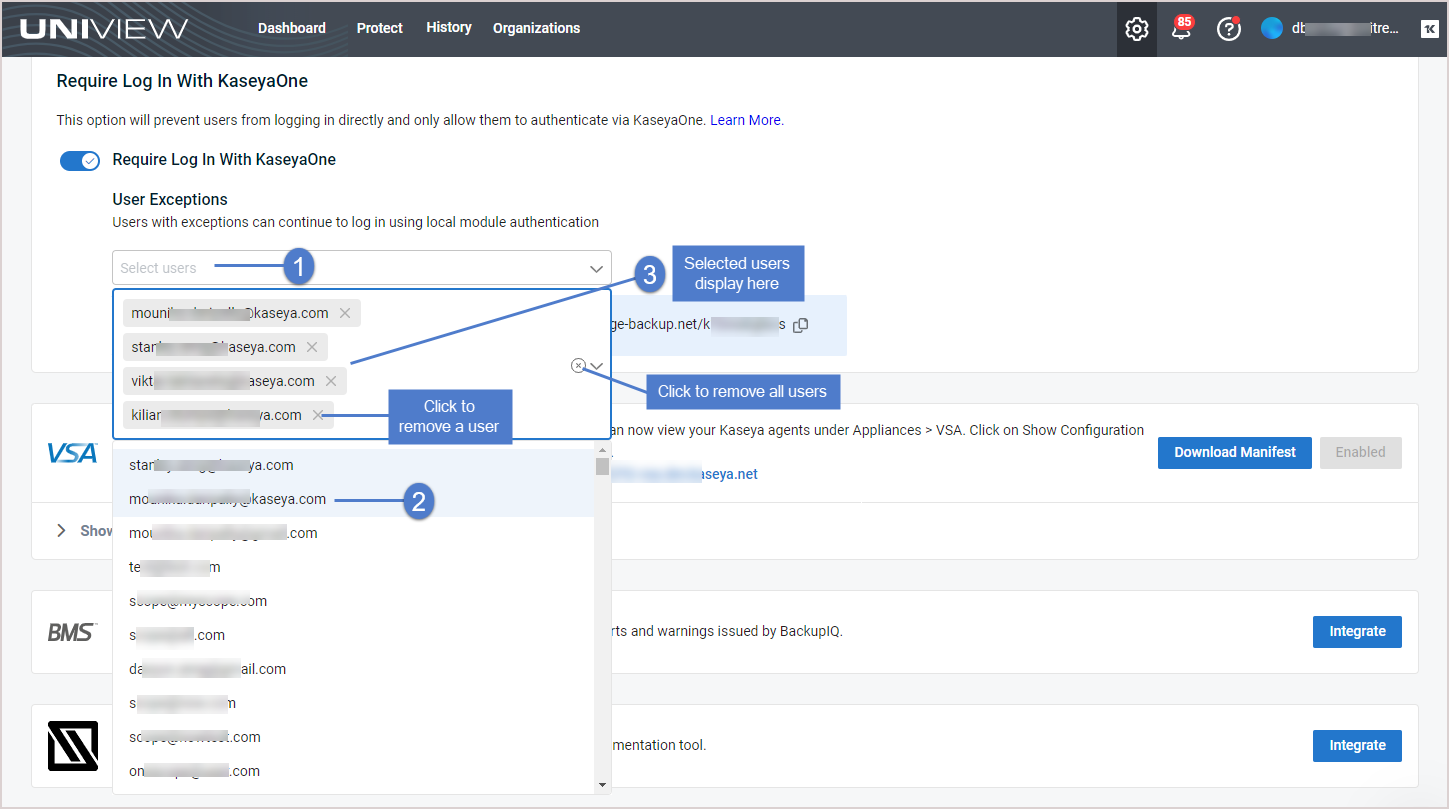This screenshot has height=809, width=1449.
Task: Open the History menu
Action: pos(449,27)
